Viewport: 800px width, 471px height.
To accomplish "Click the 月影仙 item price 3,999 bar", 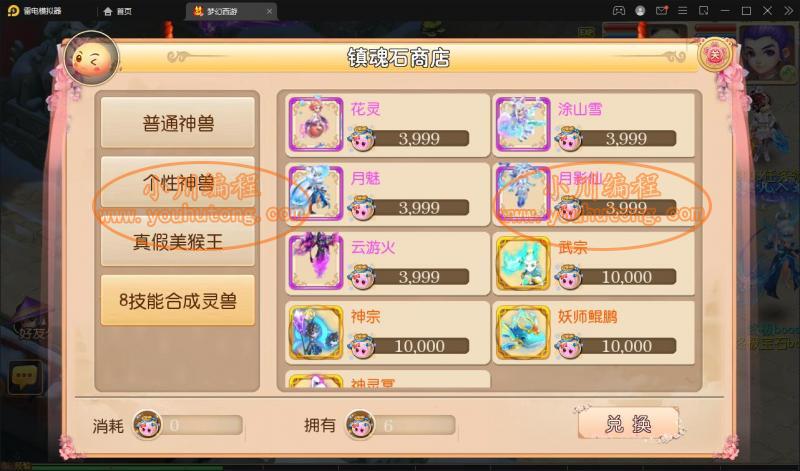I will [x=626, y=208].
